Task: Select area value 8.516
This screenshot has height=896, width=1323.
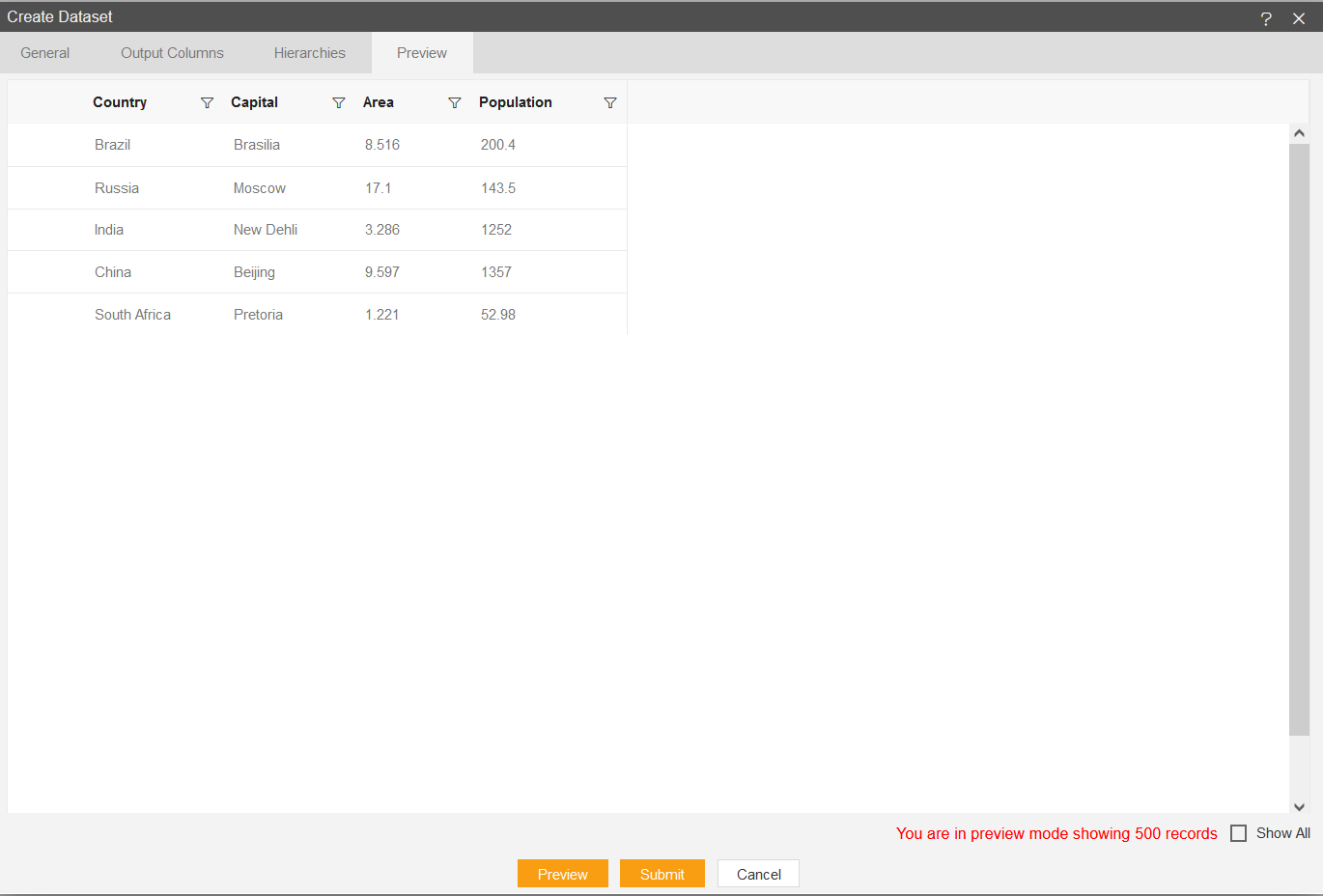Action: [x=382, y=145]
